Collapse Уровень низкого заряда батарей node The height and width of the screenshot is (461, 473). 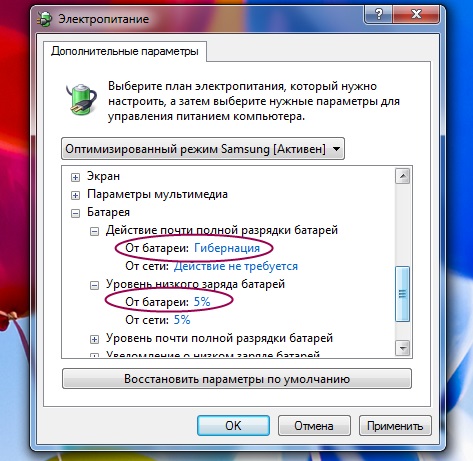click(95, 285)
